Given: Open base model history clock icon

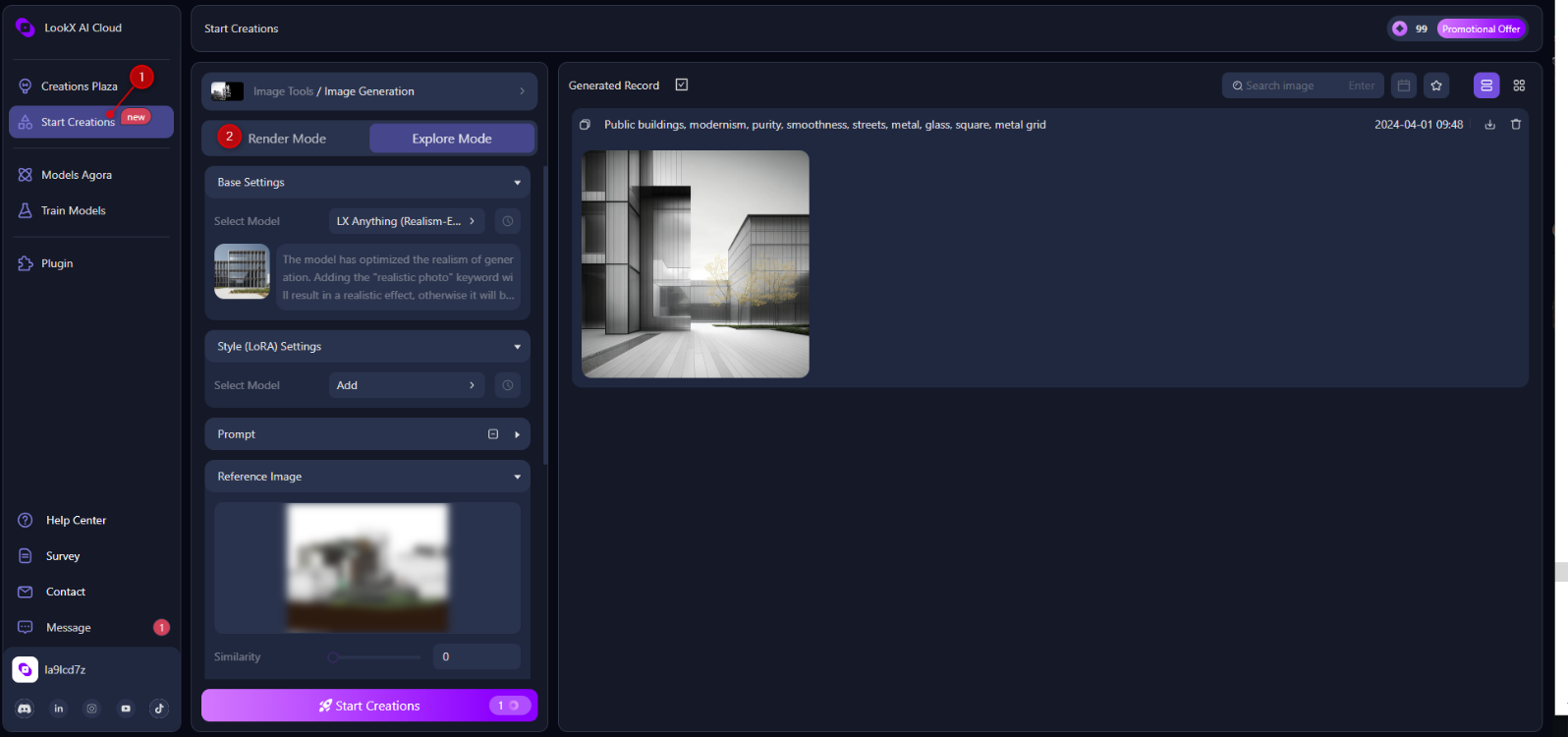Looking at the screenshot, I should [x=507, y=221].
